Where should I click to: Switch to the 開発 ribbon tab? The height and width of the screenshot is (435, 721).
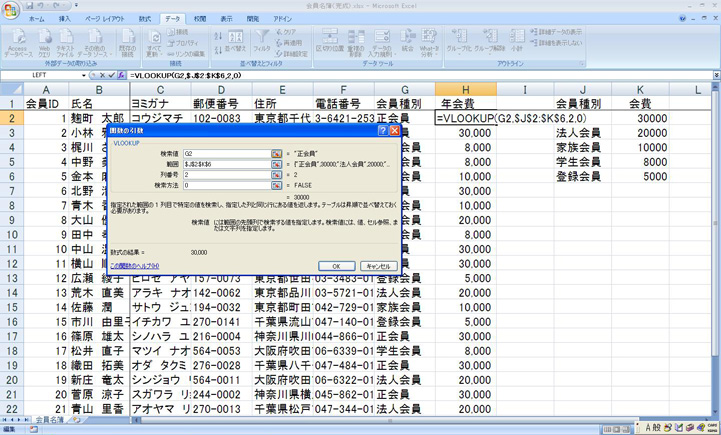pos(252,19)
